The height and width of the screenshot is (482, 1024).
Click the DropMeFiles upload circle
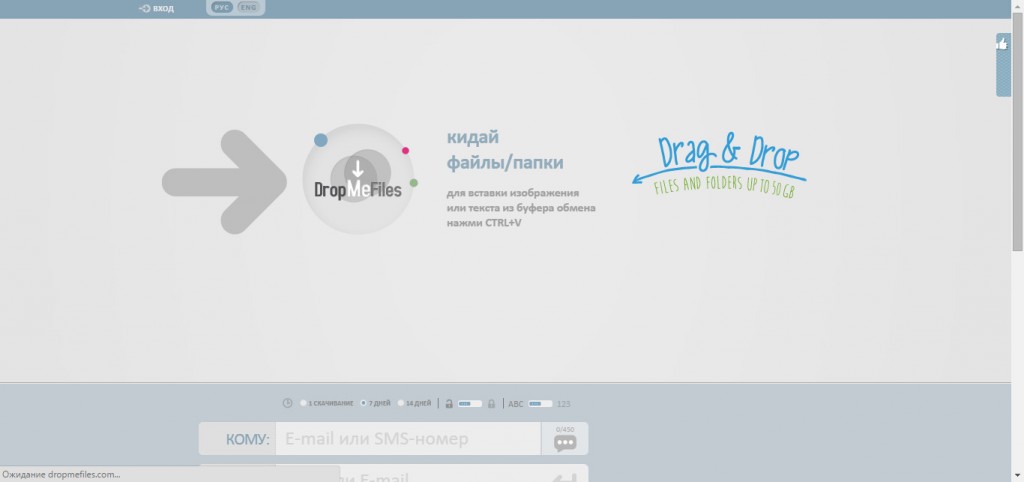pyautogui.click(x=358, y=179)
